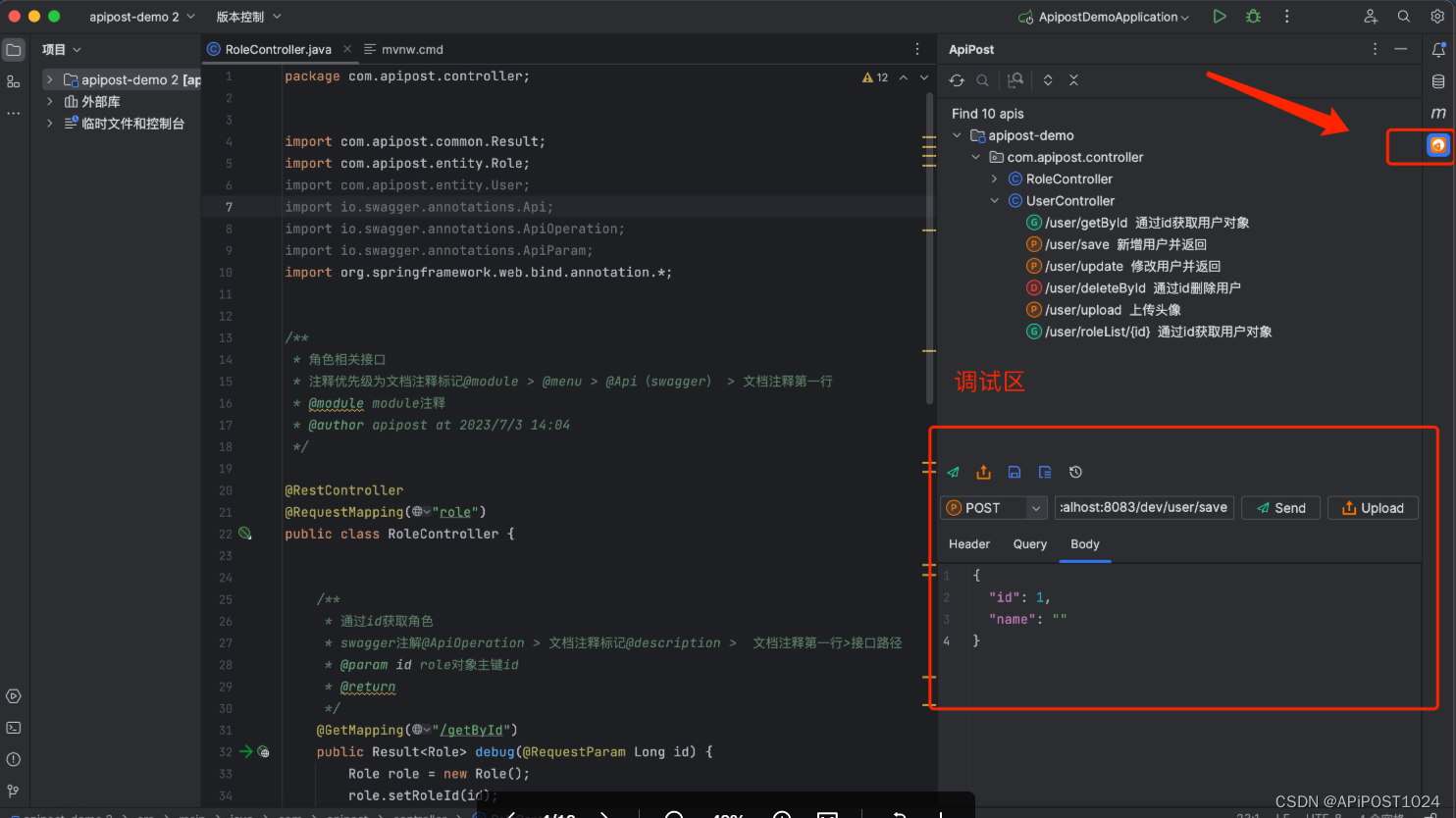Click the request URL input field
1456x818 pixels.
coord(1144,507)
